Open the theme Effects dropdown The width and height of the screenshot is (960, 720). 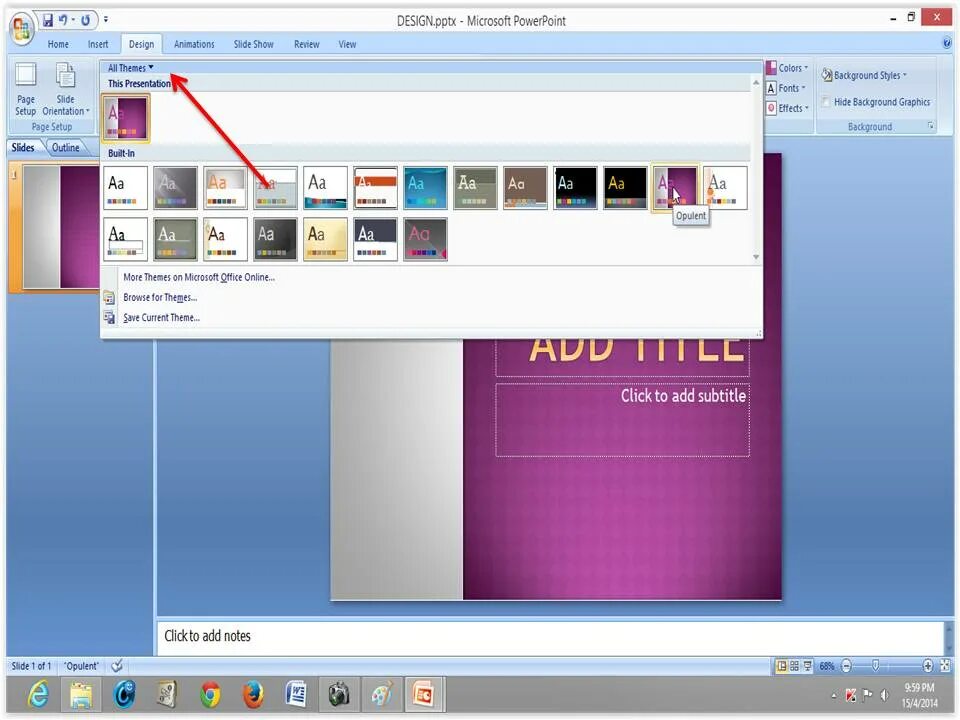point(788,108)
